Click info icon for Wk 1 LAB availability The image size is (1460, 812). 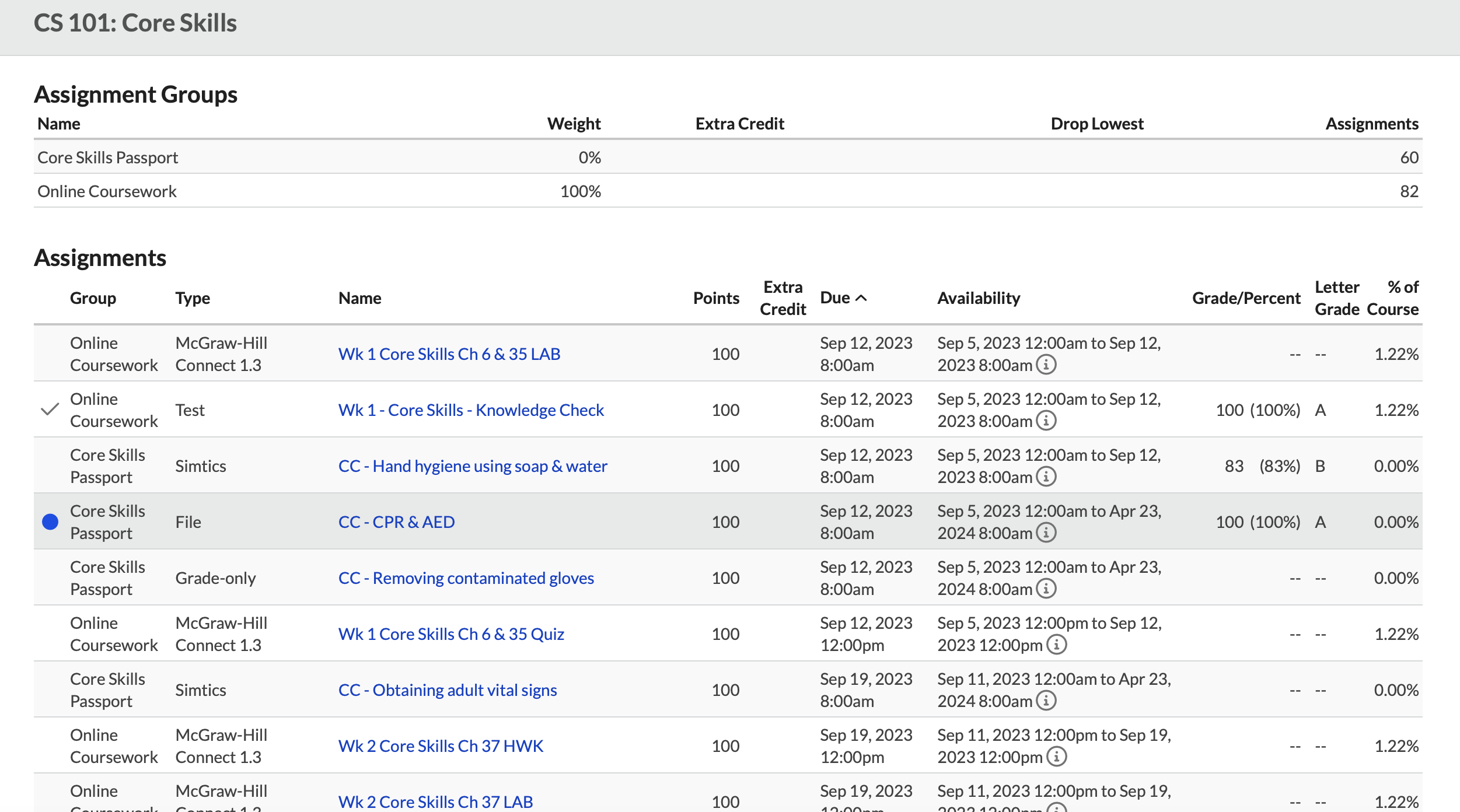pos(1046,365)
